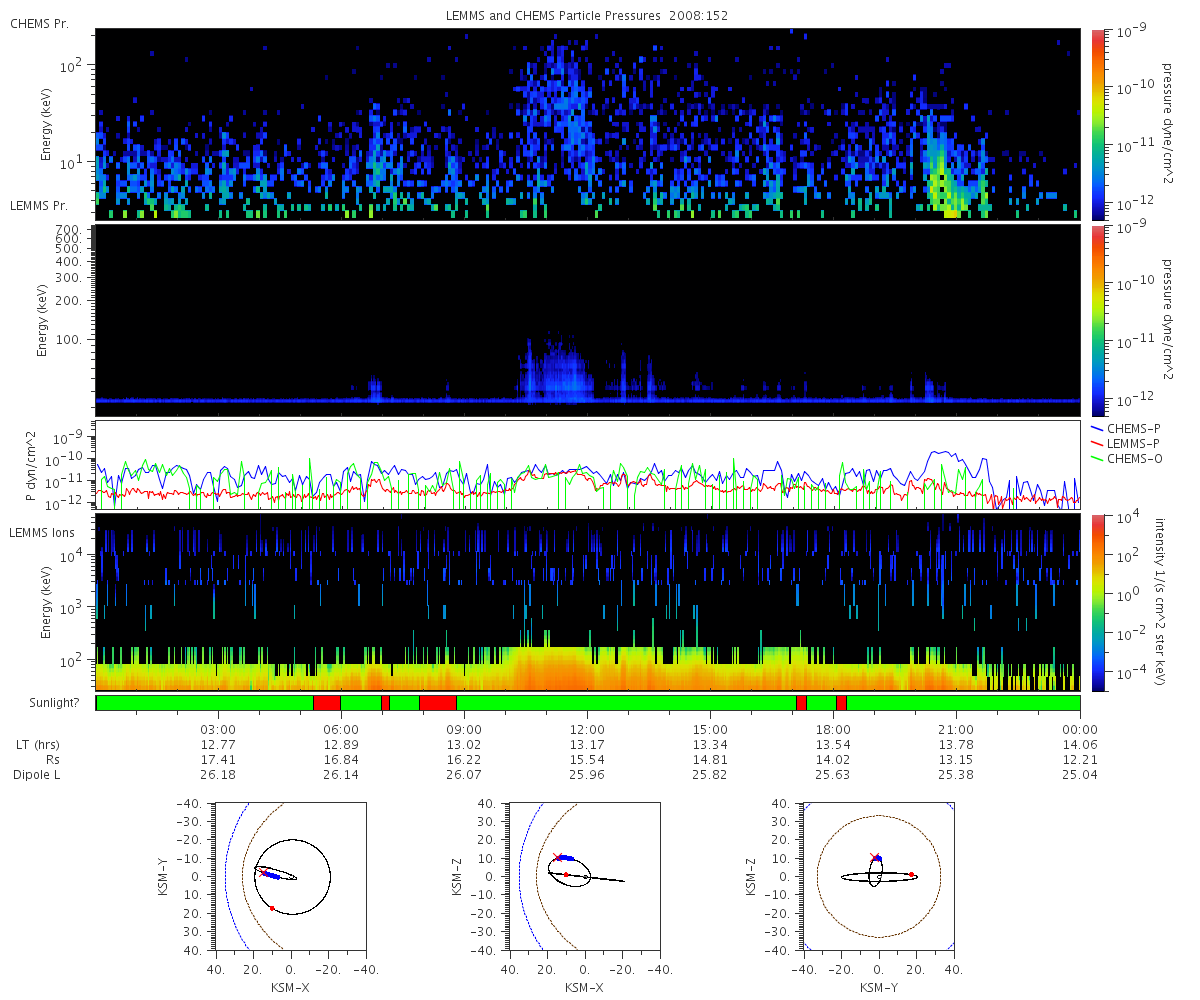Click the 21:00 time axis label
This screenshot has height=1000, width=1200.
[x=957, y=729]
